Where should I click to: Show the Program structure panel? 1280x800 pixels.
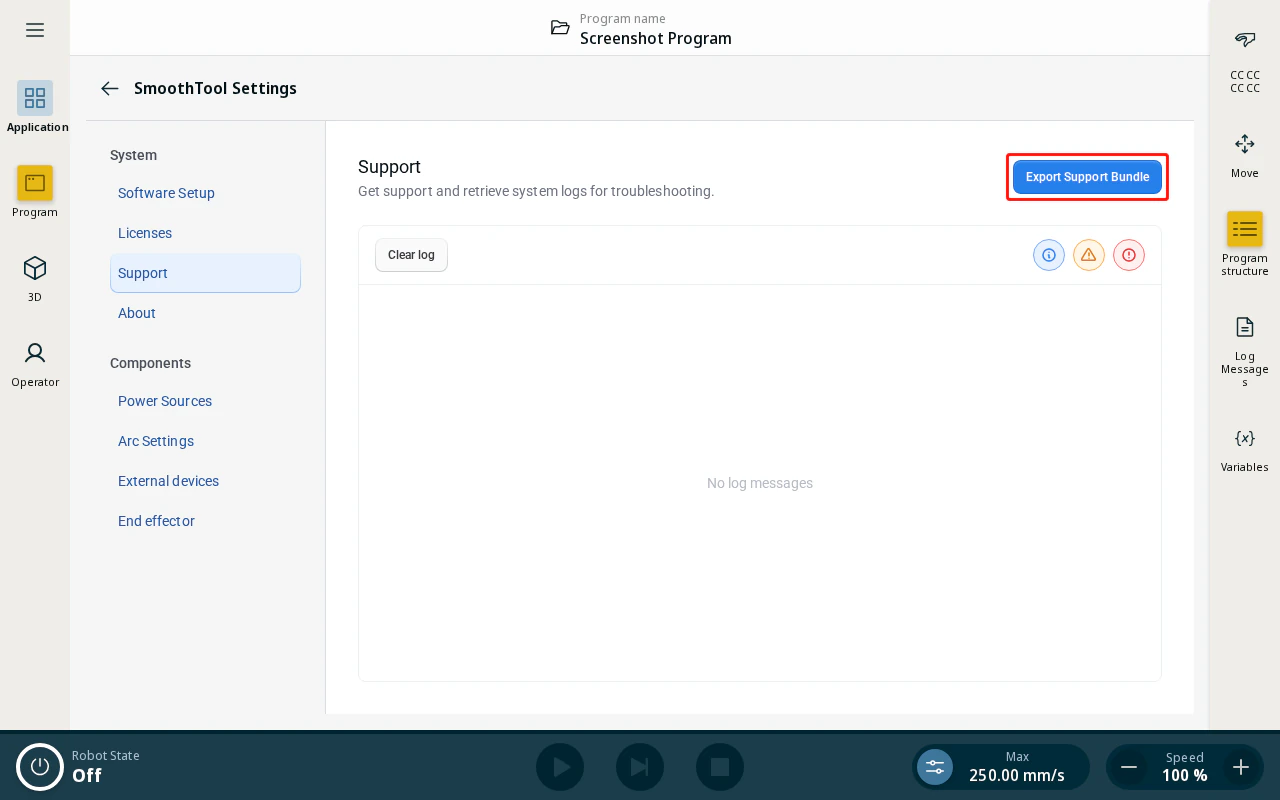click(x=1245, y=244)
